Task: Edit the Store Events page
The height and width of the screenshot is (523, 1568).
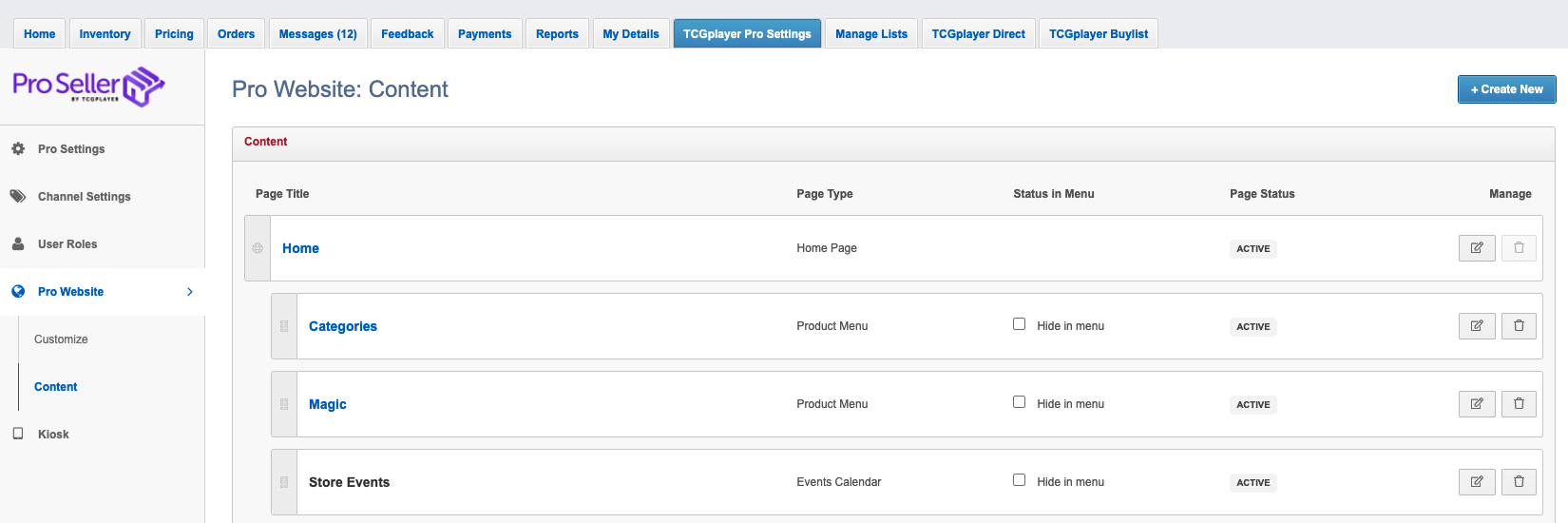Action: click(x=1477, y=482)
